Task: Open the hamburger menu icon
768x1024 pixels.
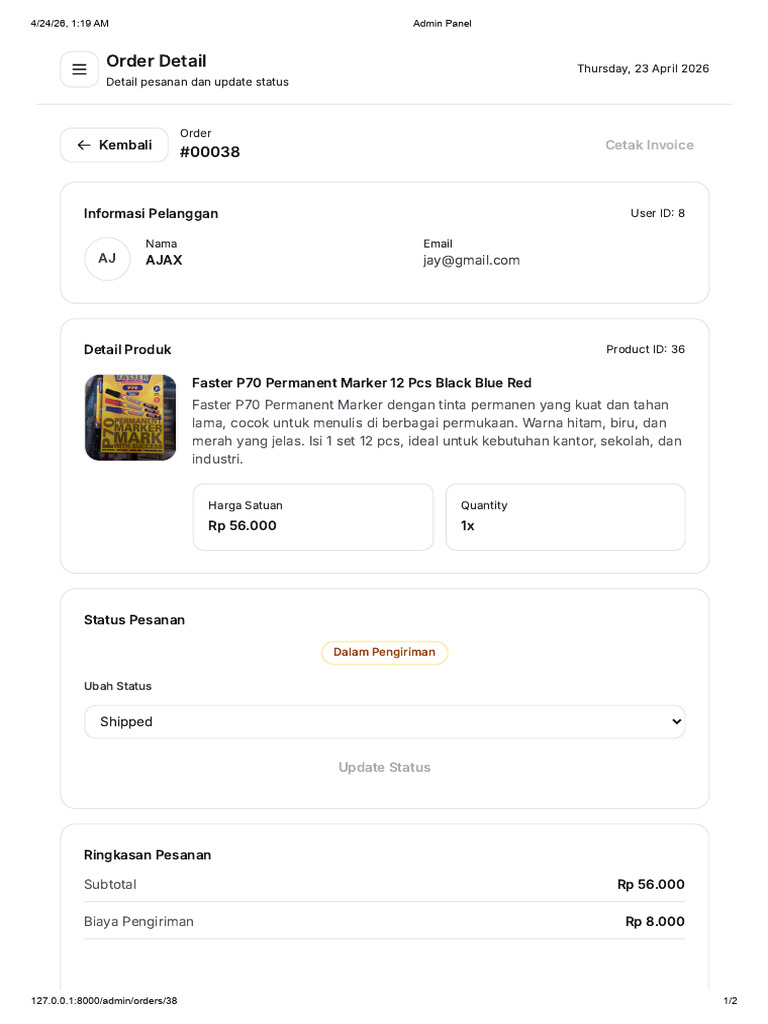Action: pyautogui.click(x=79, y=69)
